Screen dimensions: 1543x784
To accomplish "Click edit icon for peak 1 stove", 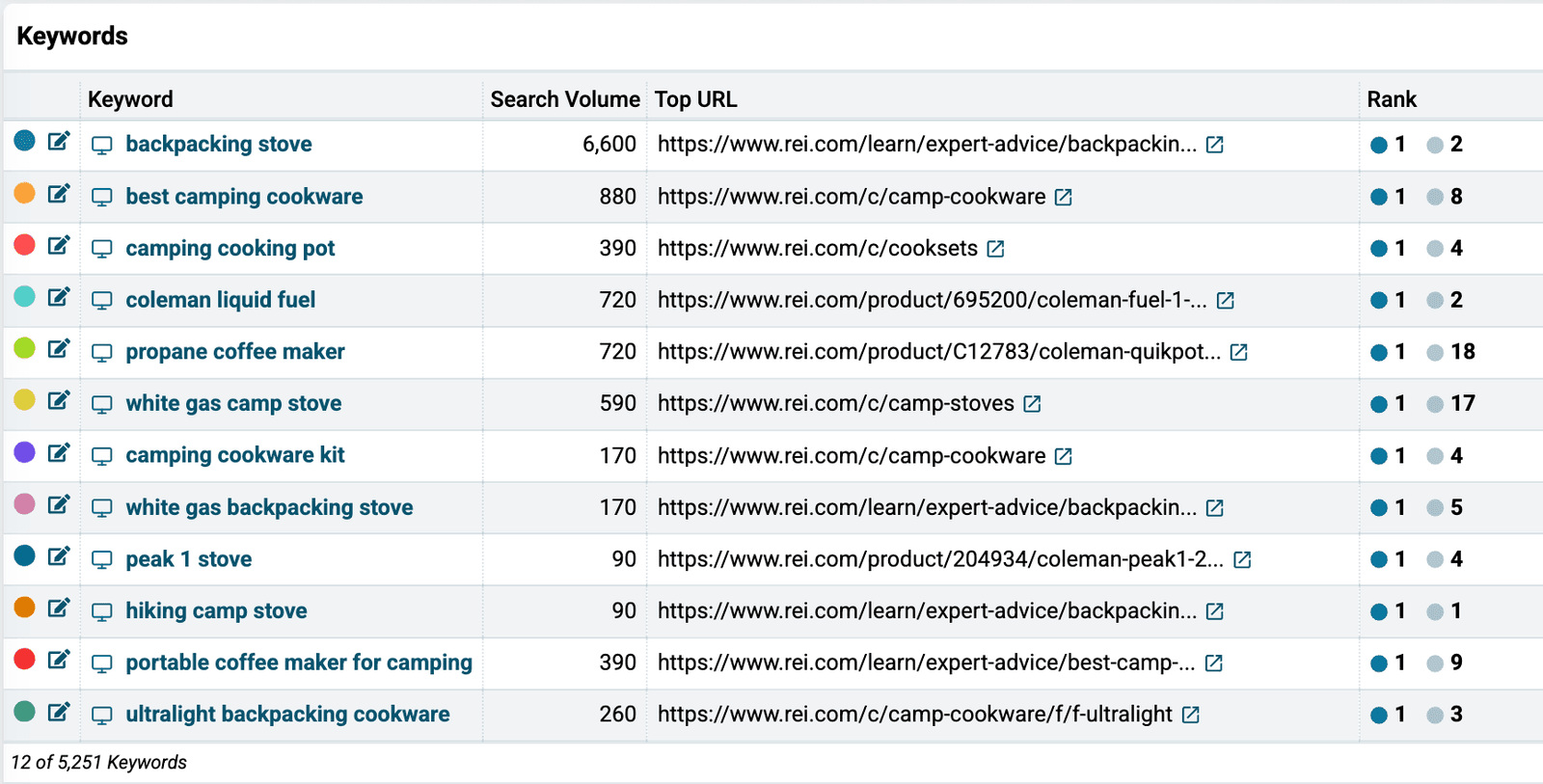I will [59, 556].
